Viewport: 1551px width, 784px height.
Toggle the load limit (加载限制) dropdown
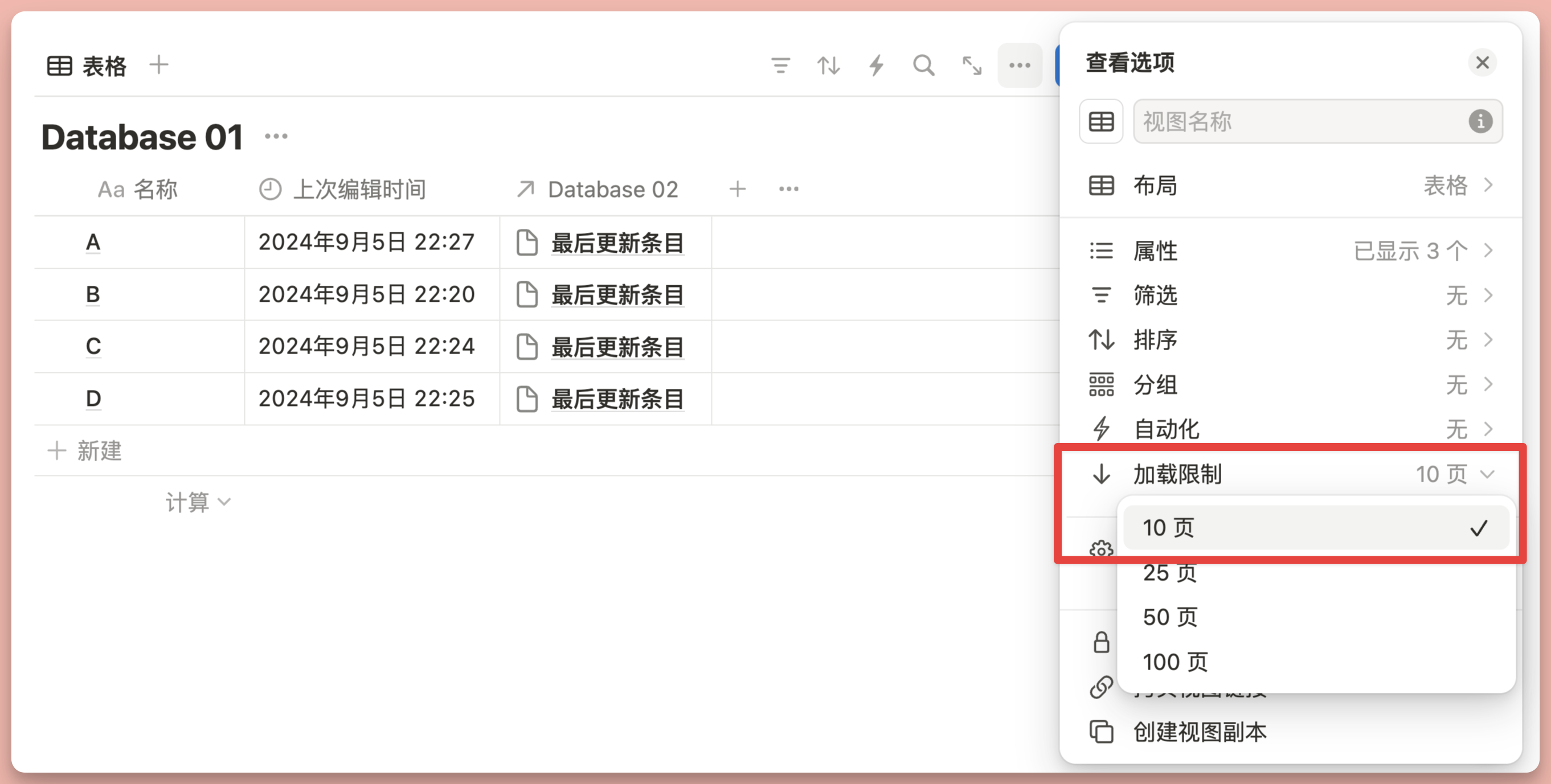pyautogui.click(x=1291, y=474)
